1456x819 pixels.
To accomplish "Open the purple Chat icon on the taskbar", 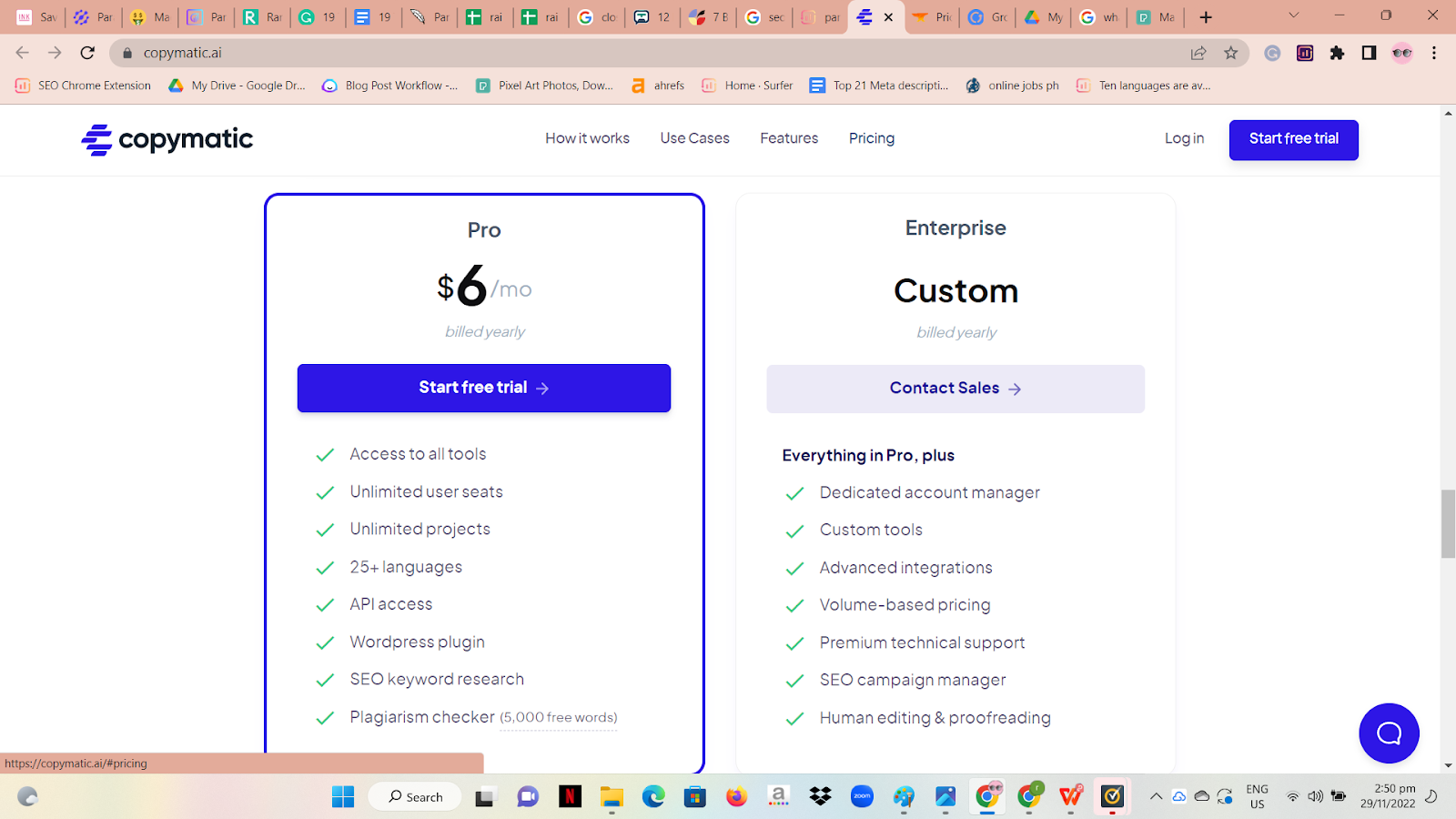I will coord(528,797).
